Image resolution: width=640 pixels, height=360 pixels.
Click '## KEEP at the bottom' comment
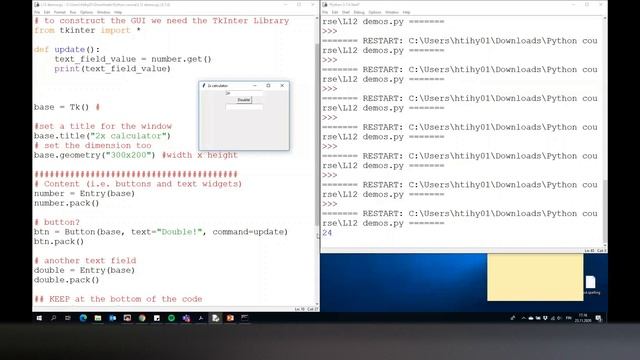118,299
